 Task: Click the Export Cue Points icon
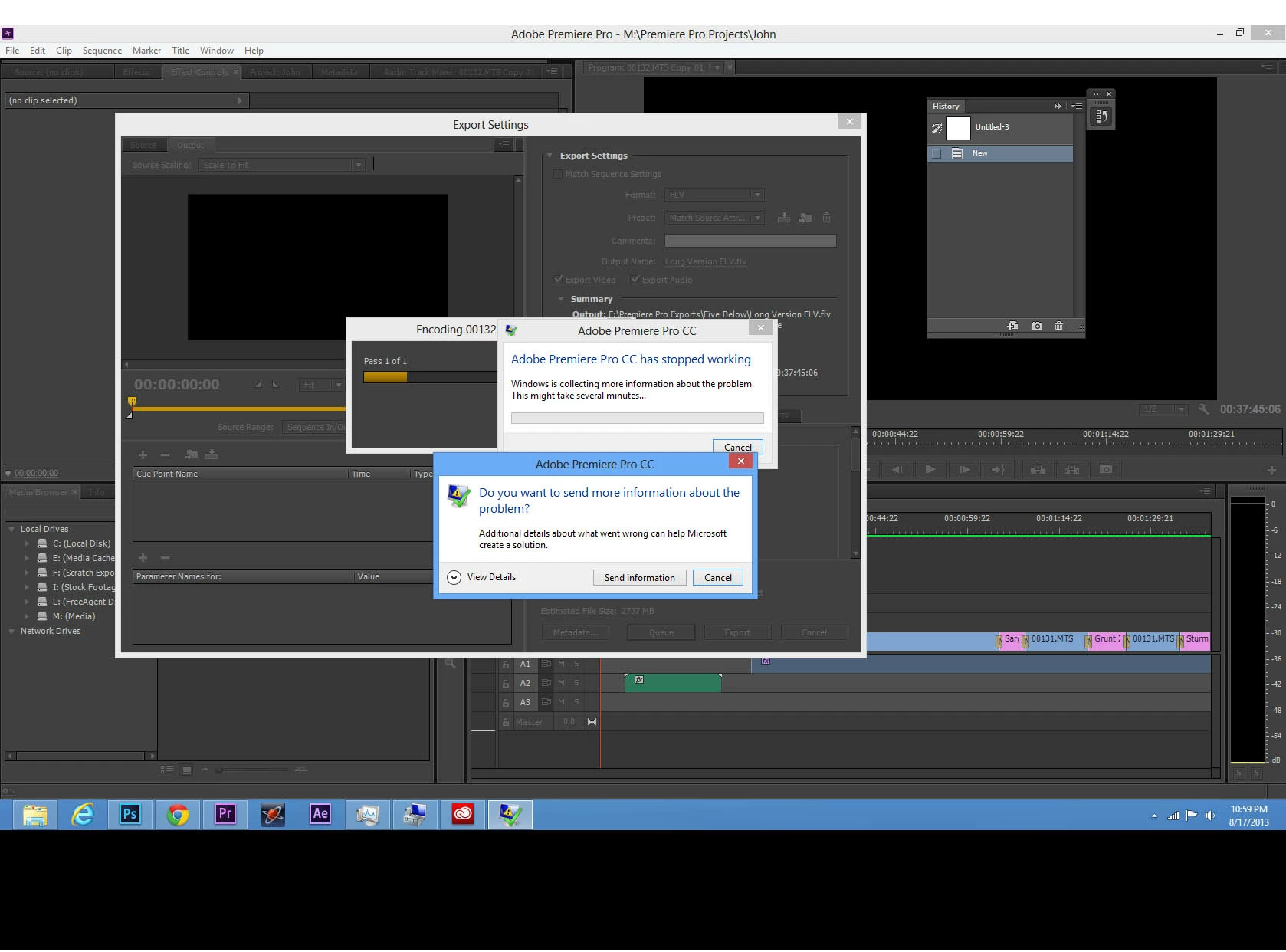(x=212, y=455)
